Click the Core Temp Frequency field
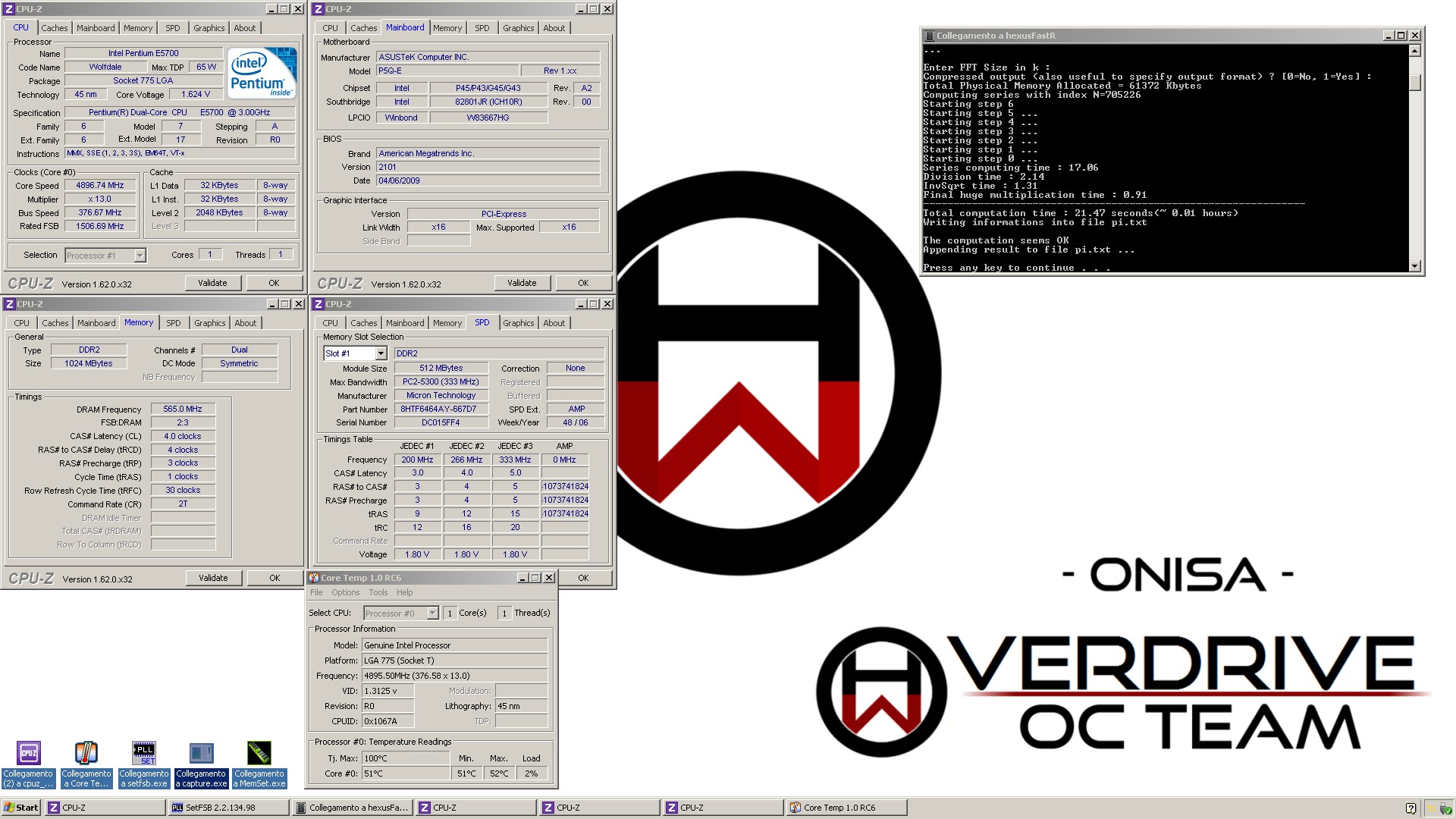This screenshot has height=819, width=1456. click(455, 676)
